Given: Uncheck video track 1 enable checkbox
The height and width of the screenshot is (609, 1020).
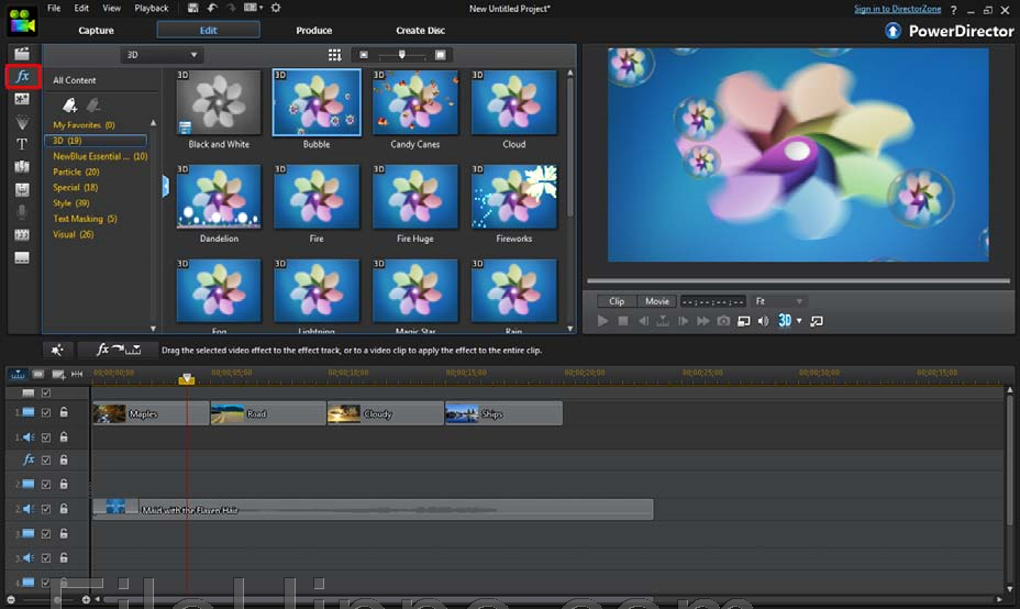Looking at the screenshot, I should [46, 413].
